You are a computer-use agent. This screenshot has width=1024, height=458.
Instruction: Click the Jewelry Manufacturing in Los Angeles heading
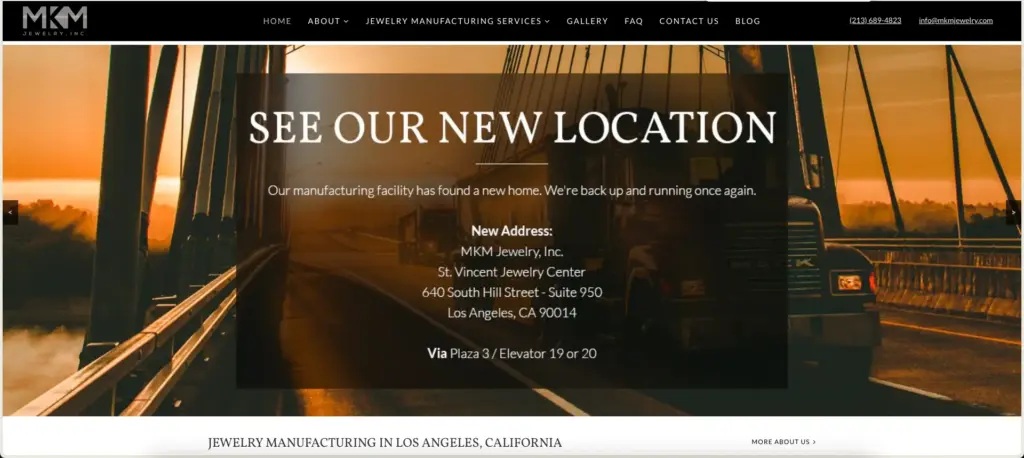tap(385, 442)
